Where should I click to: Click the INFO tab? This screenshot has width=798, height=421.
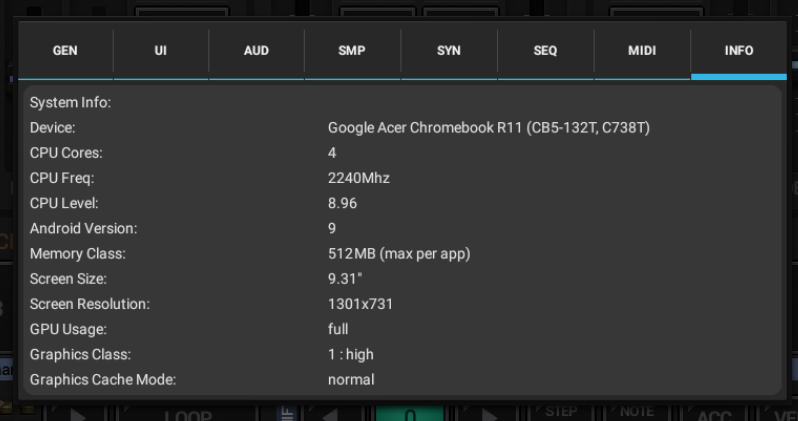tap(739, 50)
